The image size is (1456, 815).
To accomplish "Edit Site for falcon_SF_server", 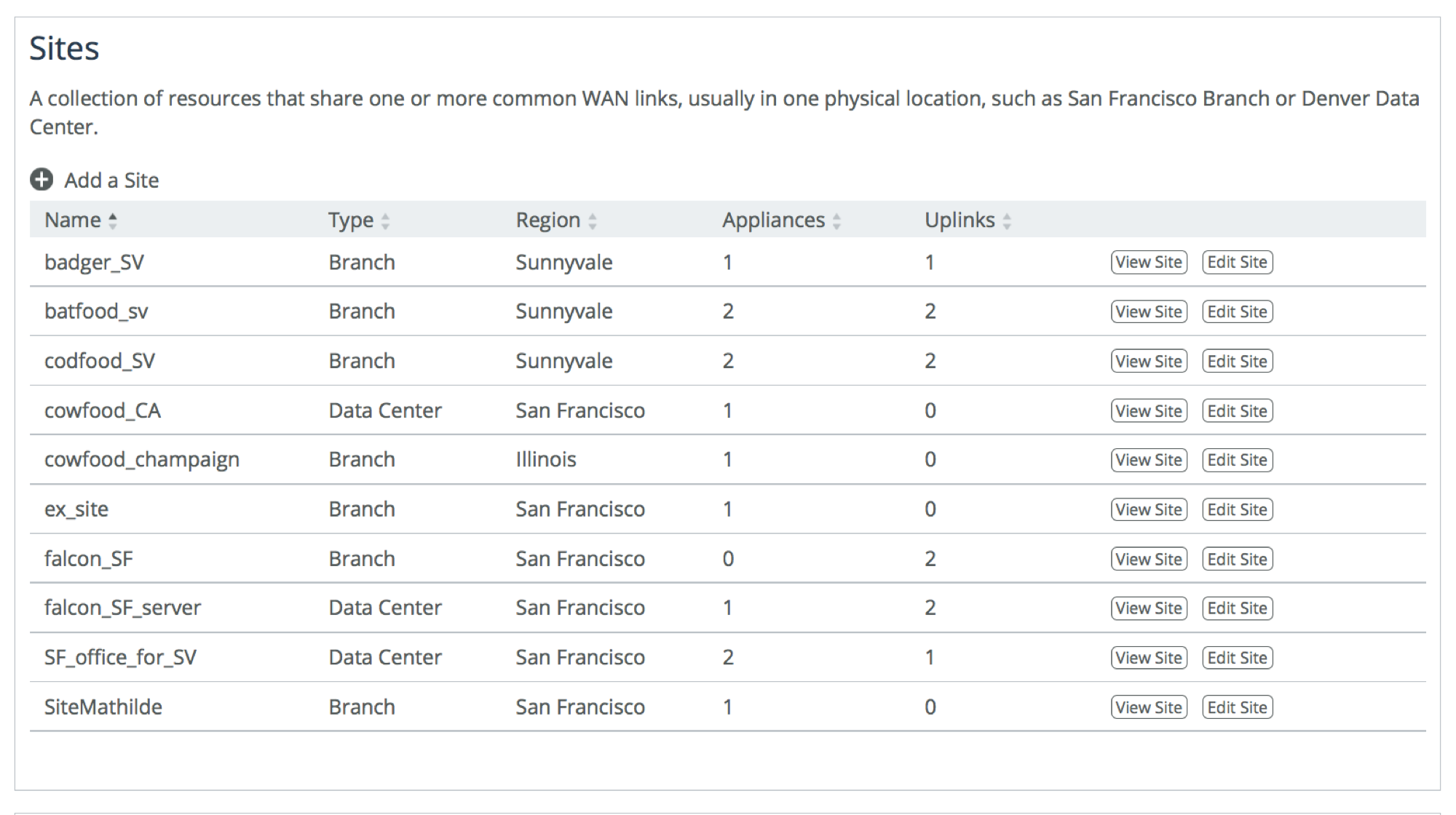I will pos(1237,608).
